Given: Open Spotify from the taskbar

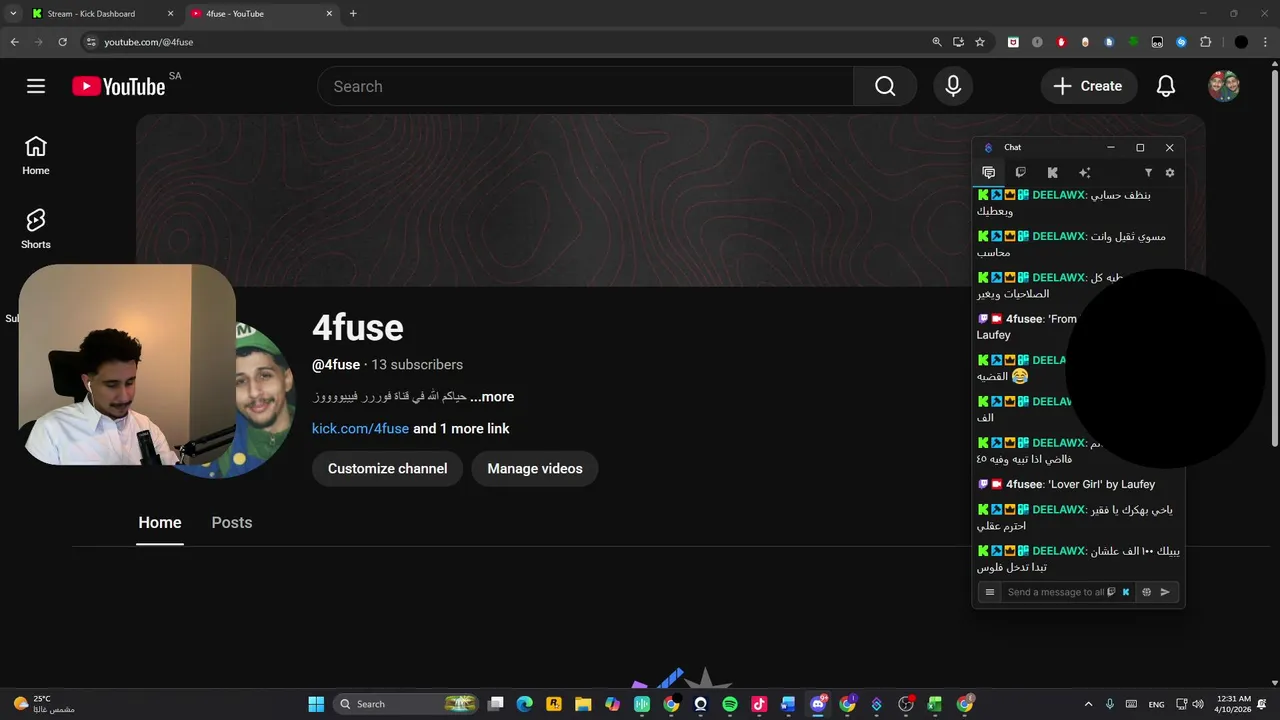Looking at the screenshot, I should pyautogui.click(x=730, y=704).
